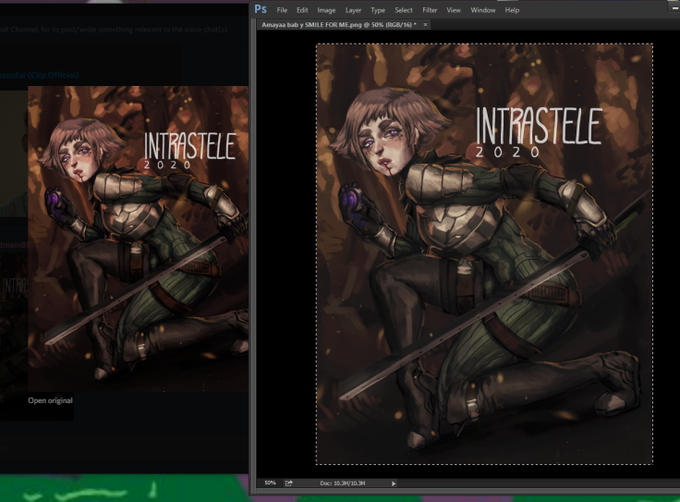This screenshot has width=680, height=502.
Task: Click the enlarged artwork preview in left window
Action: [138, 238]
